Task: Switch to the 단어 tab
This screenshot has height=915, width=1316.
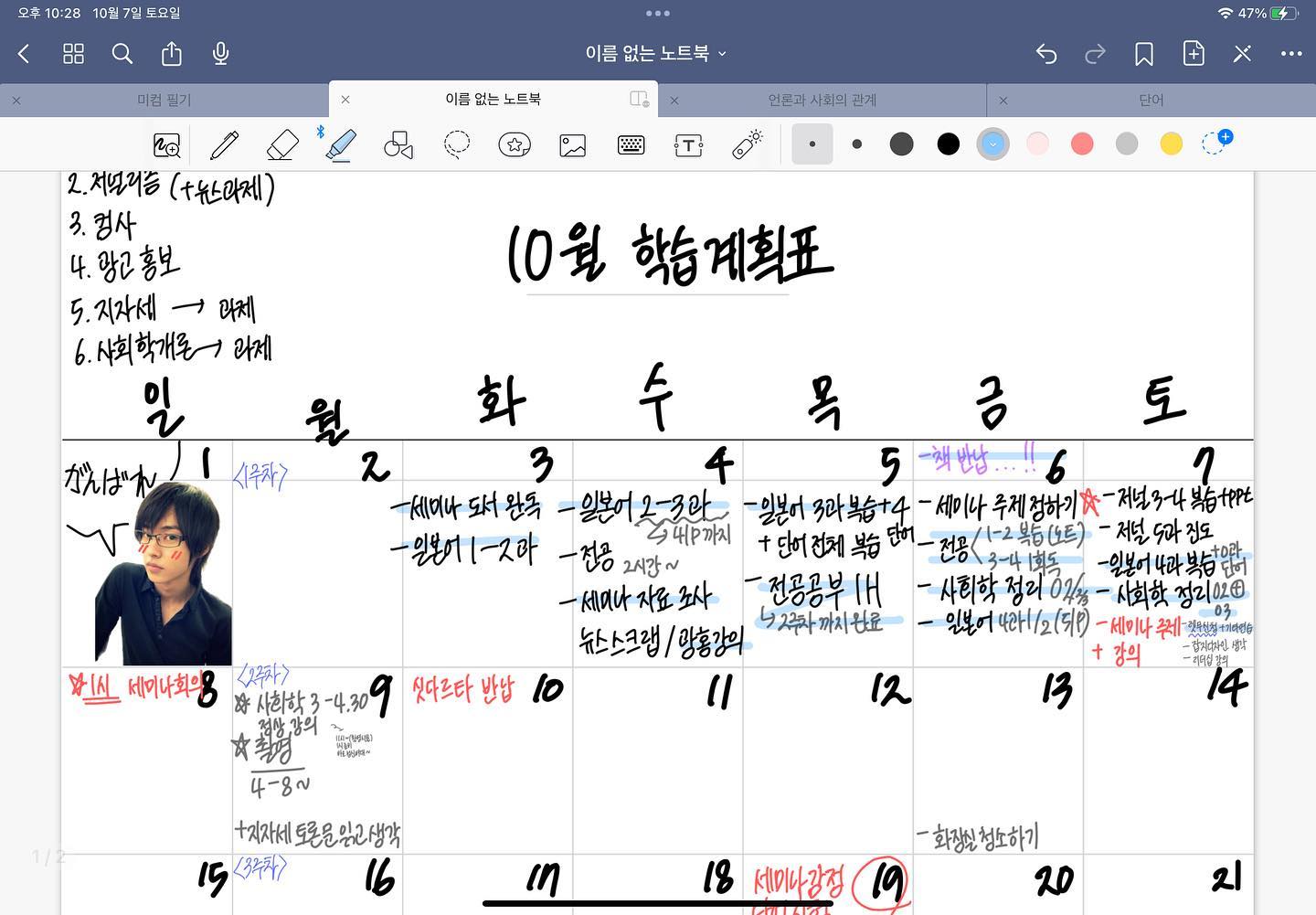Action: [x=1151, y=100]
